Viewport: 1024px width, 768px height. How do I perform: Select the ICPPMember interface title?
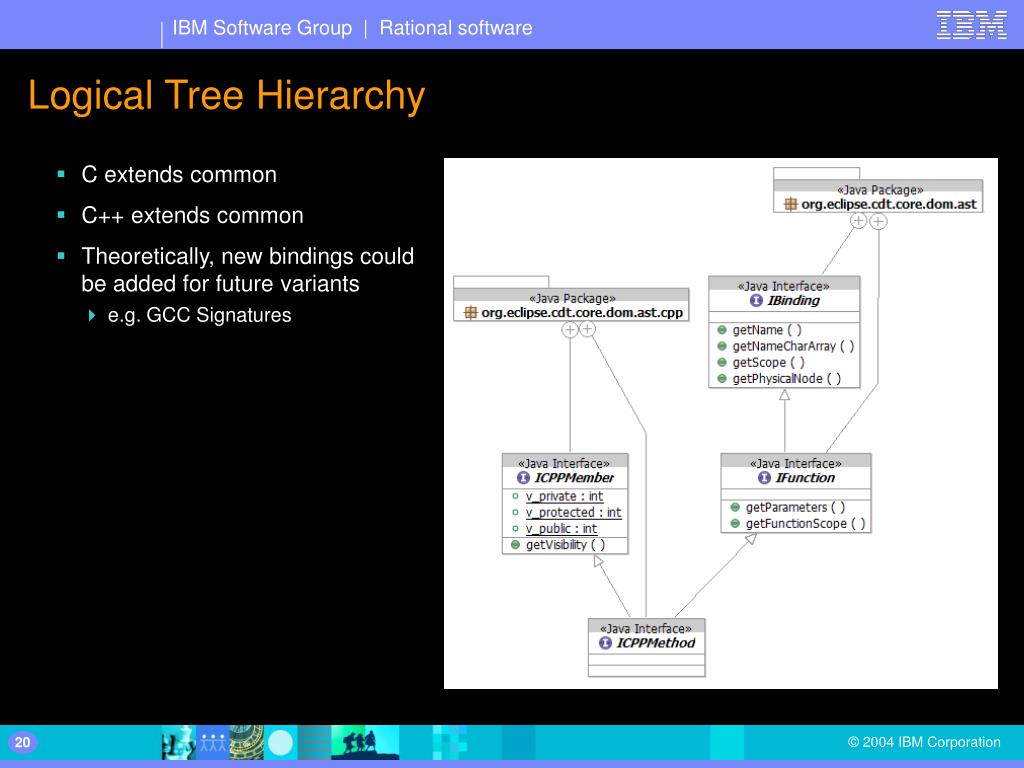pyautogui.click(x=574, y=477)
